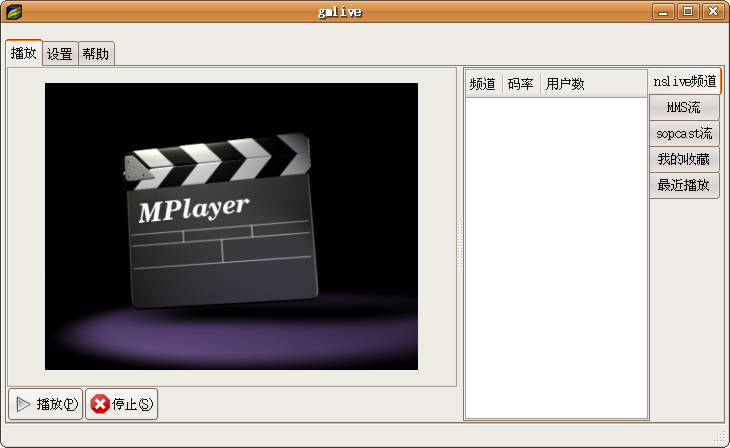The width and height of the screenshot is (730, 448).
Task: Open the 设置 tab
Action: [x=60, y=54]
